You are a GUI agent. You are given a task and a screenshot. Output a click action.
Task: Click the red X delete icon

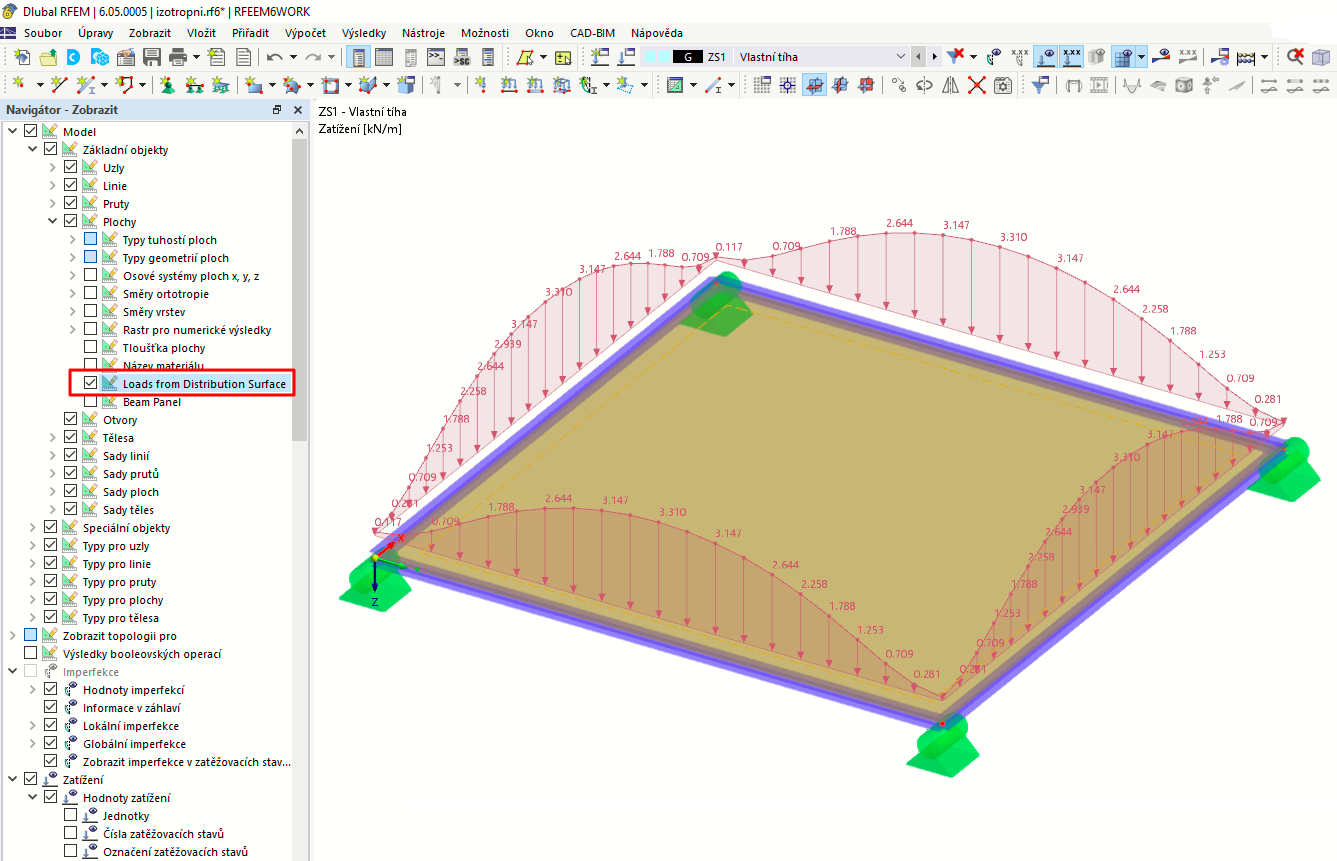click(976, 85)
